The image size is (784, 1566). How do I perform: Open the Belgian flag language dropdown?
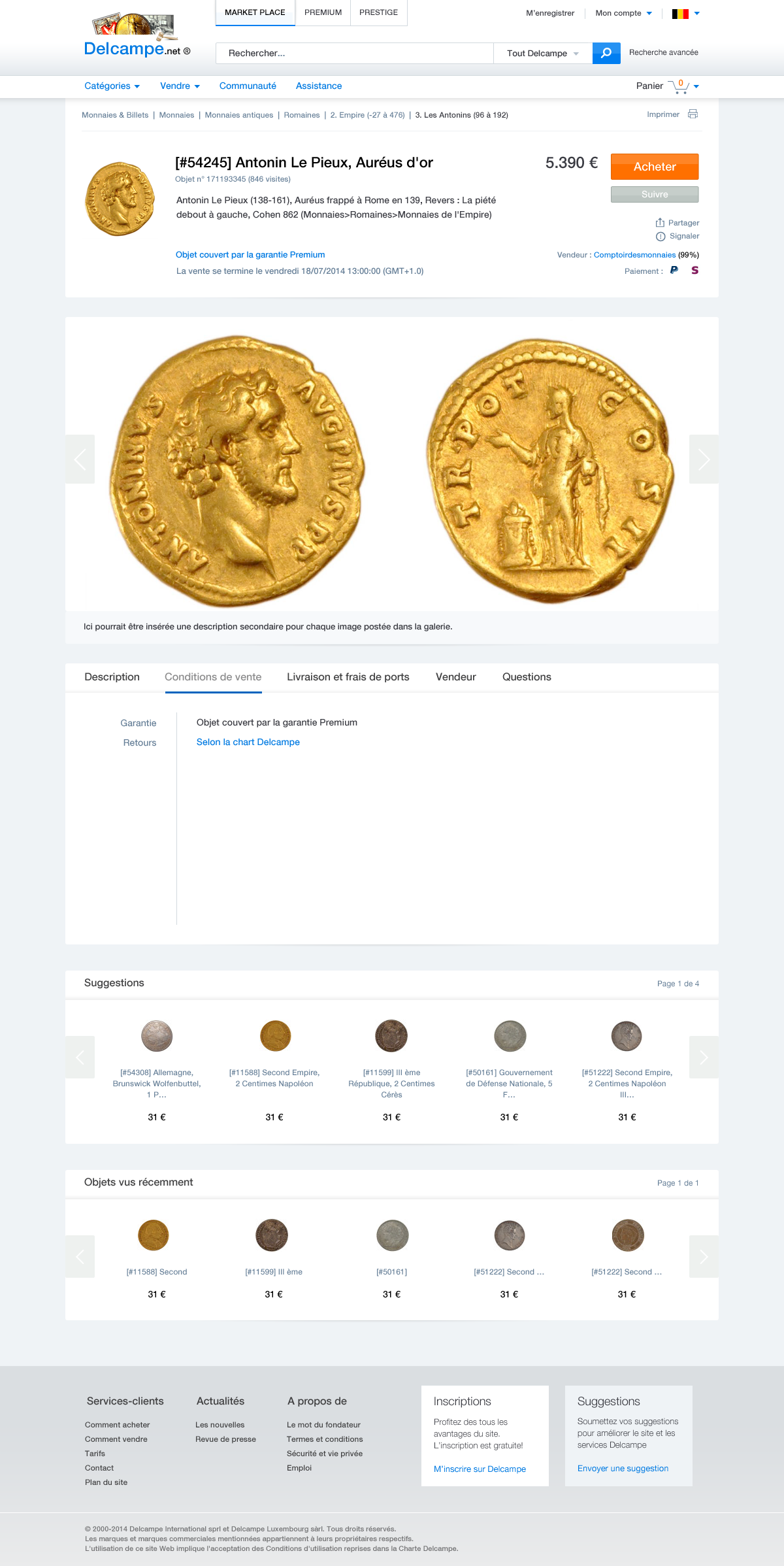pos(685,13)
